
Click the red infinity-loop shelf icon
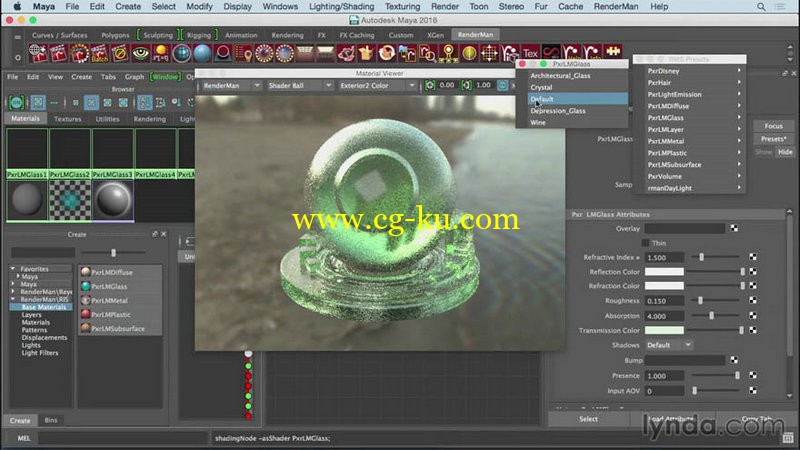coord(551,53)
